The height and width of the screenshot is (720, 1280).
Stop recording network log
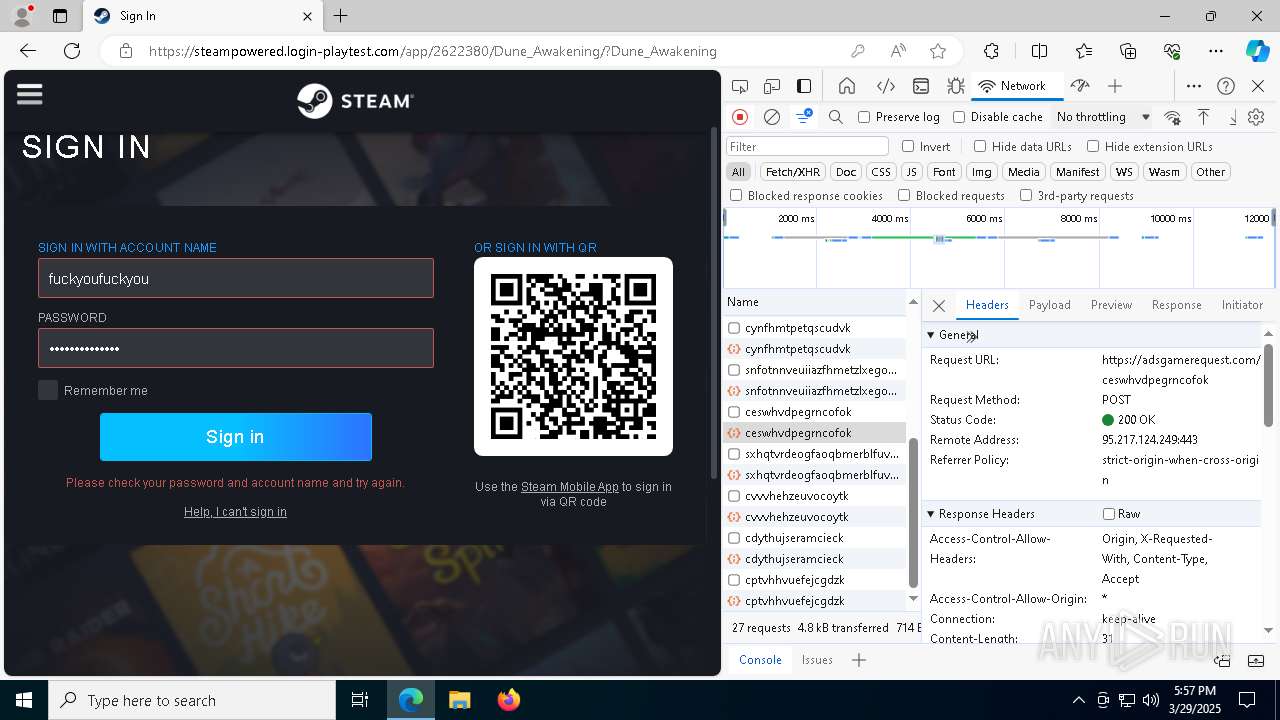[x=740, y=117]
